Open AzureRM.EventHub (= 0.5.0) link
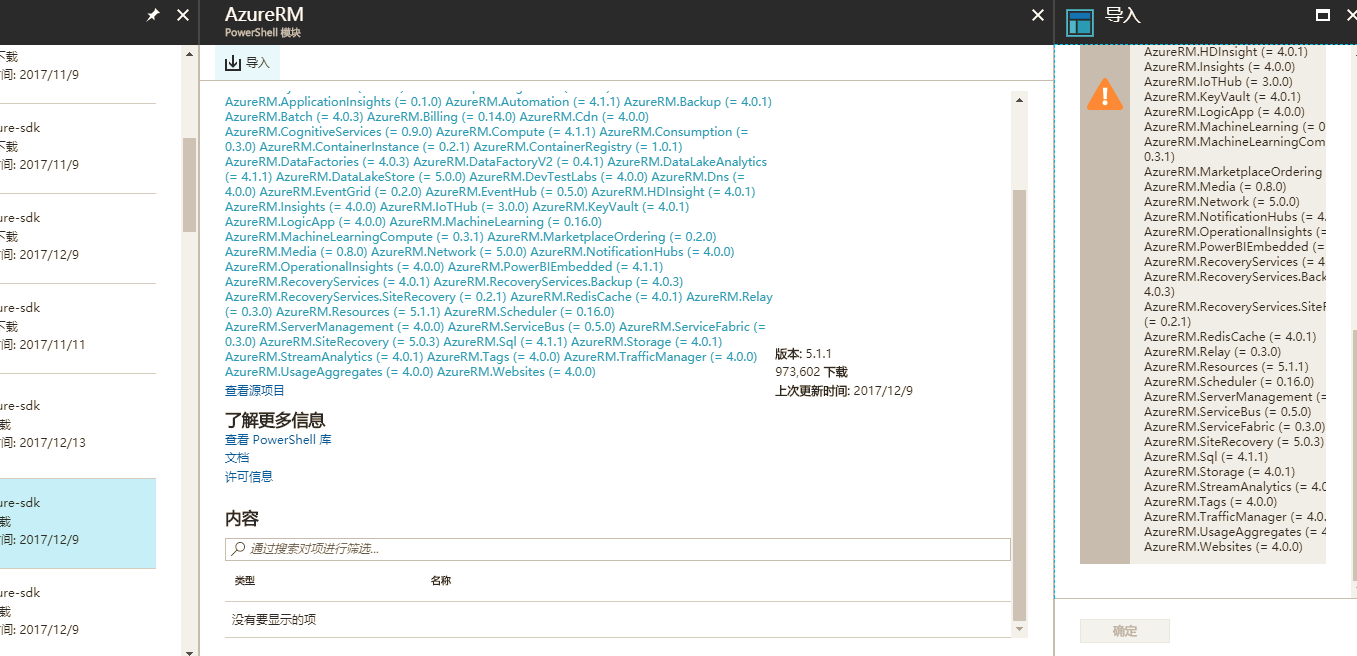Screen dimensions: 1357x656 pyautogui.click(x=507, y=192)
